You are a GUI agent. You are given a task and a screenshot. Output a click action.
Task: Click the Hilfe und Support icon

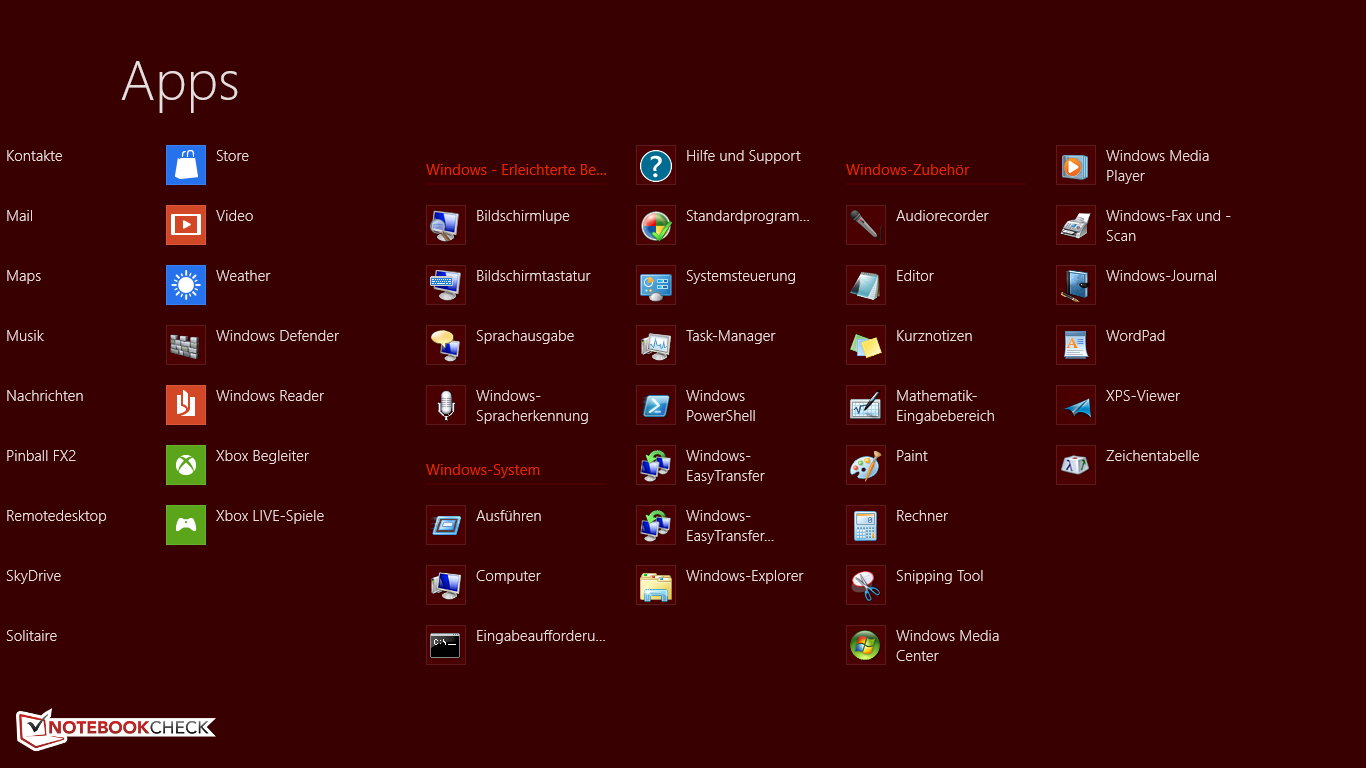point(656,165)
